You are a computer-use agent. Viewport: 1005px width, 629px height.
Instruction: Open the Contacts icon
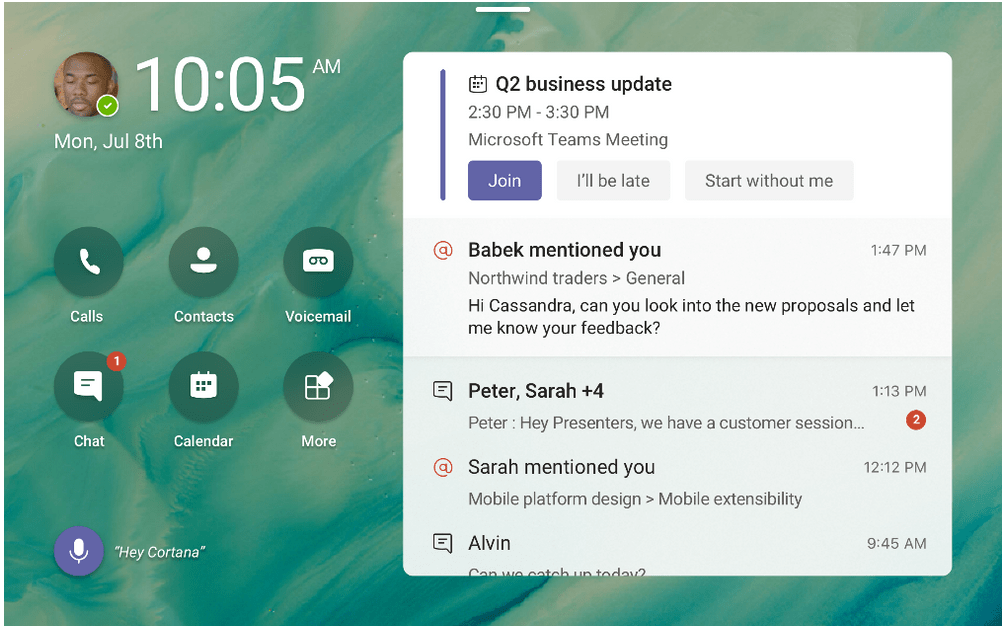[203, 263]
